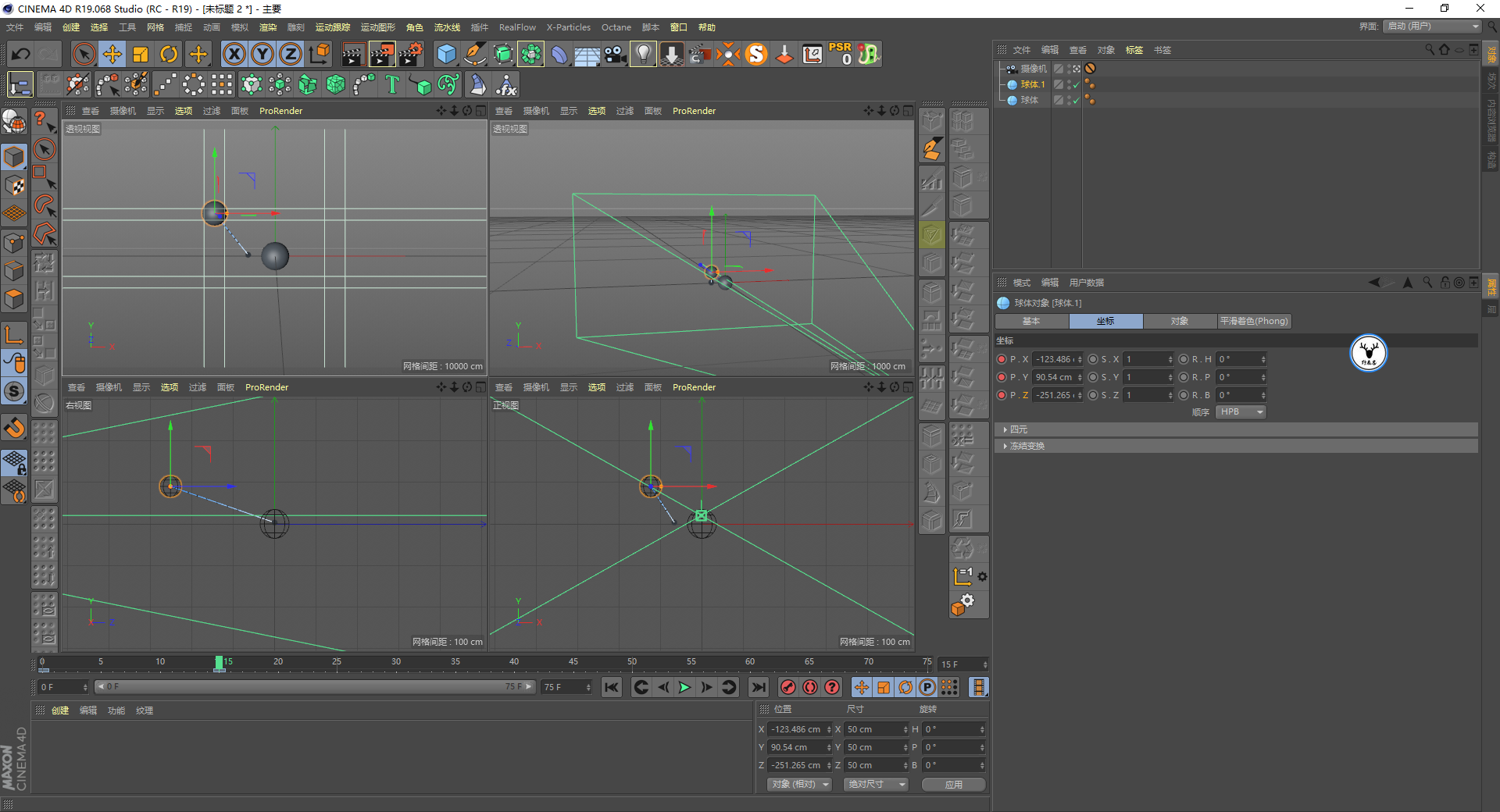The width and height of the screenshot is (1500, 812).
Task: Click the P . X value stepper arrows
Action: point(1080,359)
